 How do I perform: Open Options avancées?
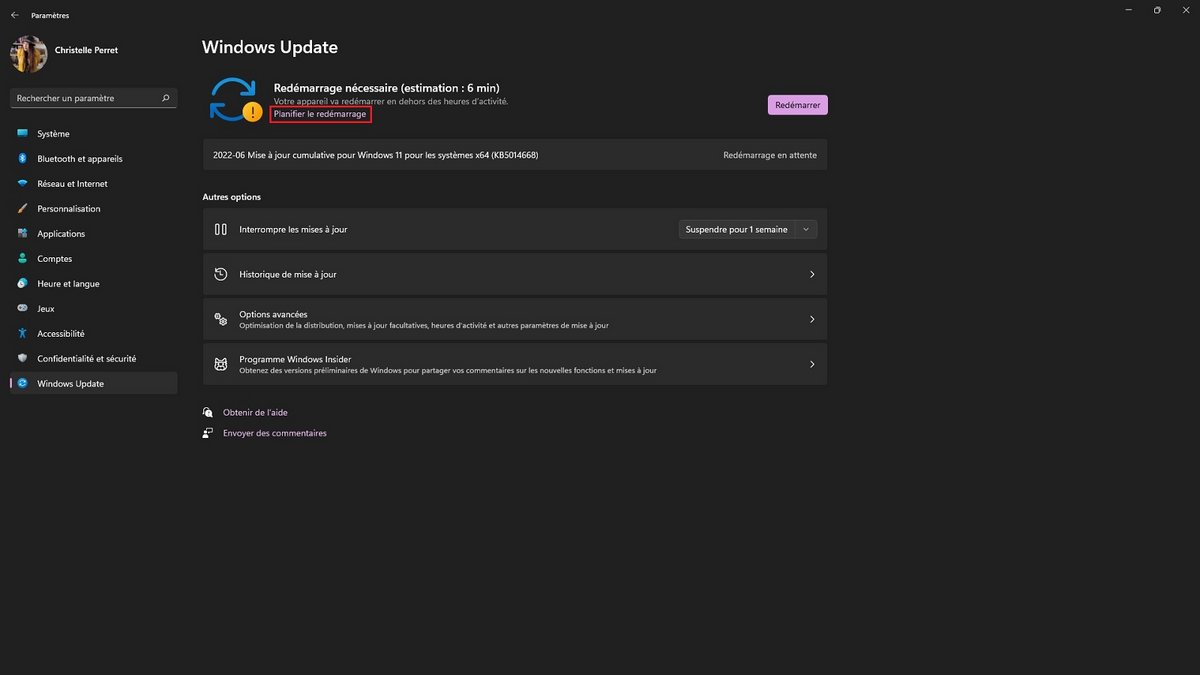pos(515,319)
